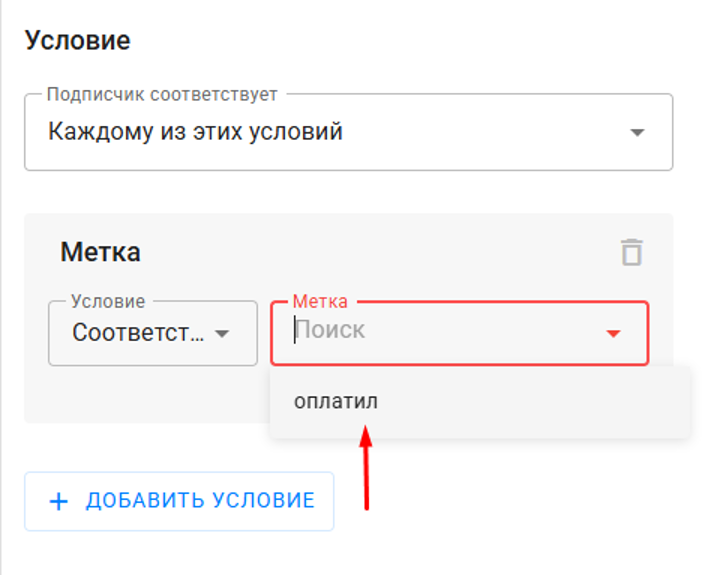Click the Условие section heading
The width and height of the screenshot is (702, 576).
(x=77, y=40)
